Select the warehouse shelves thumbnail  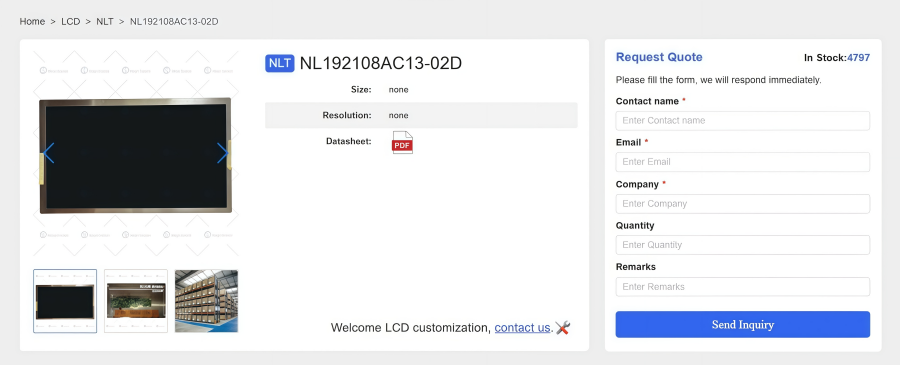(207, 301)
